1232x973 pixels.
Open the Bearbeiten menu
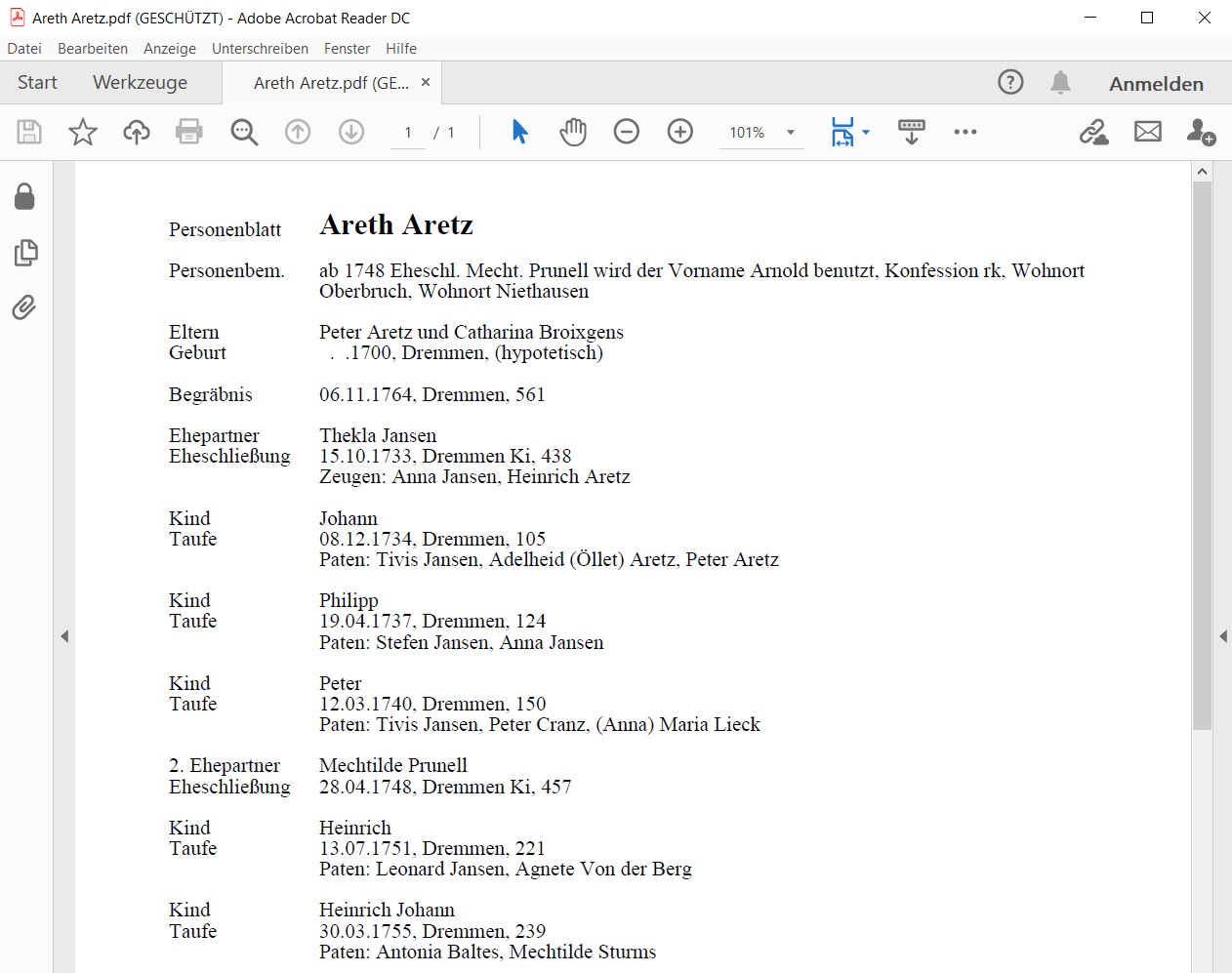click(93, 49)
